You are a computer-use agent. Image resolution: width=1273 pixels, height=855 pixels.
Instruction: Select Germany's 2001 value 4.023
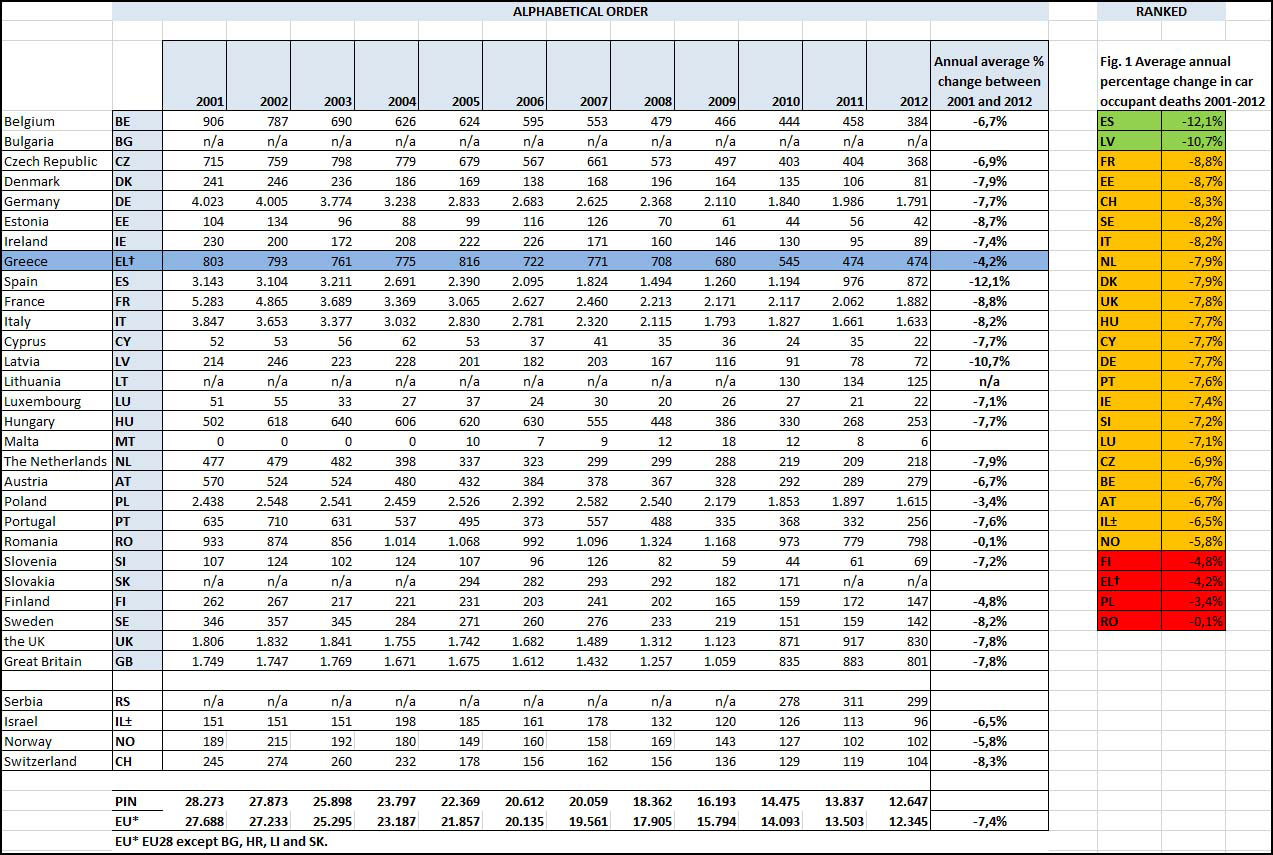click(x=194, y=201)
